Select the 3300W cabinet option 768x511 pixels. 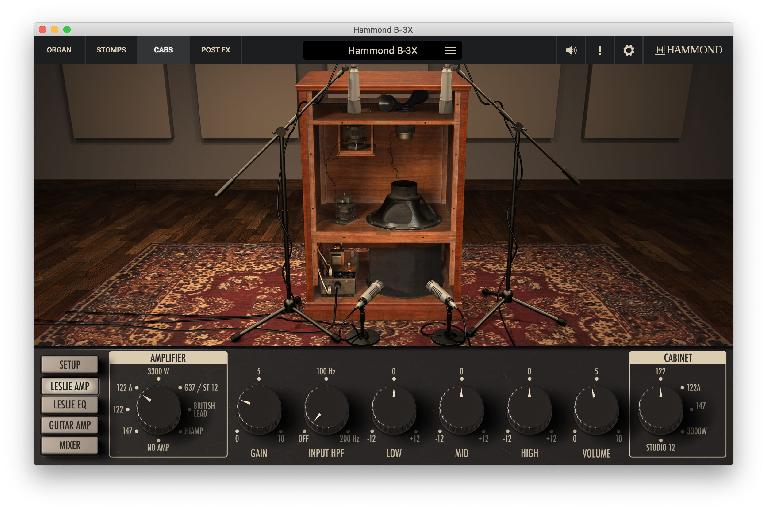tap(696, 431)
